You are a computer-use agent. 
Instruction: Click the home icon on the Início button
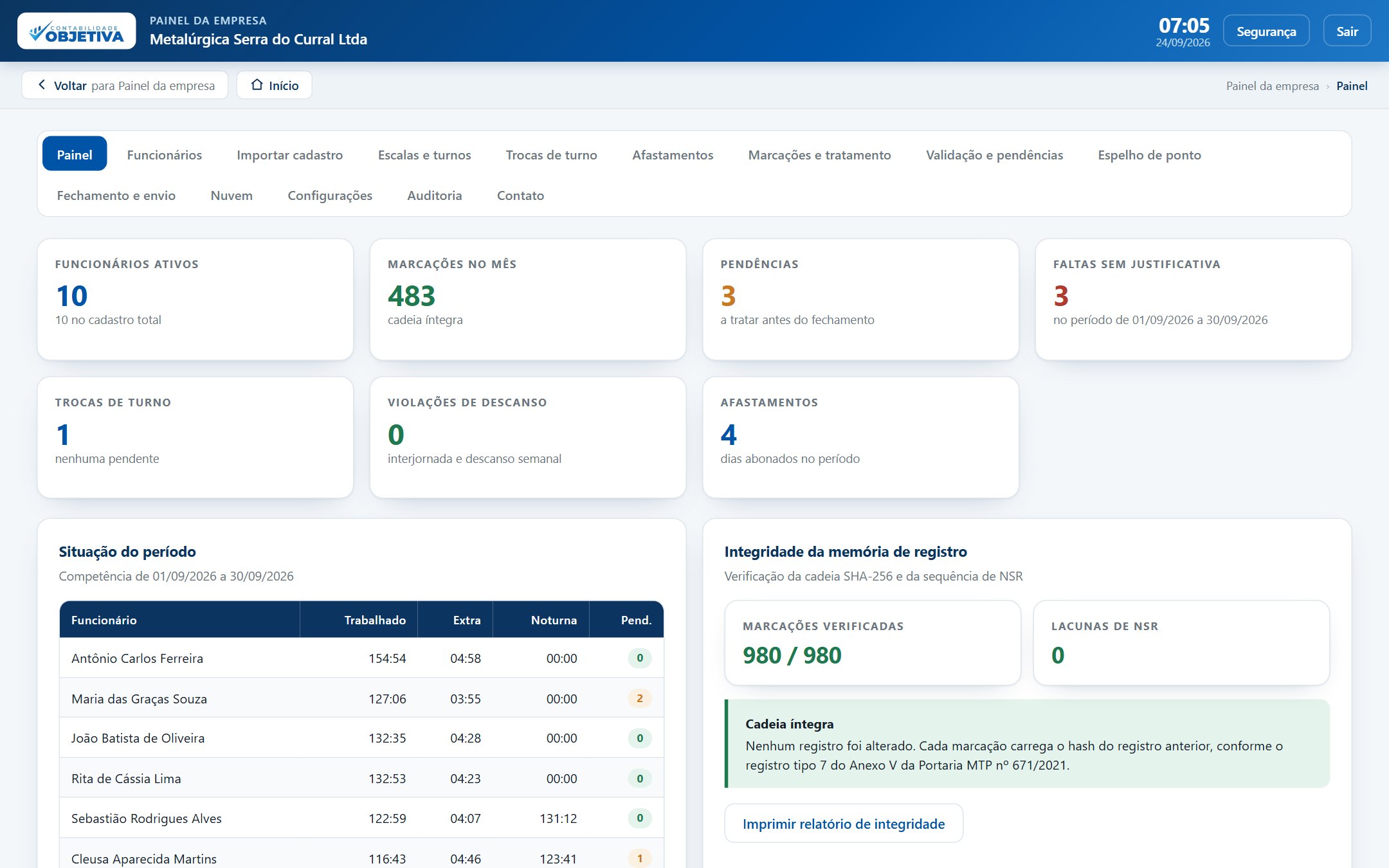click(257, 85)
